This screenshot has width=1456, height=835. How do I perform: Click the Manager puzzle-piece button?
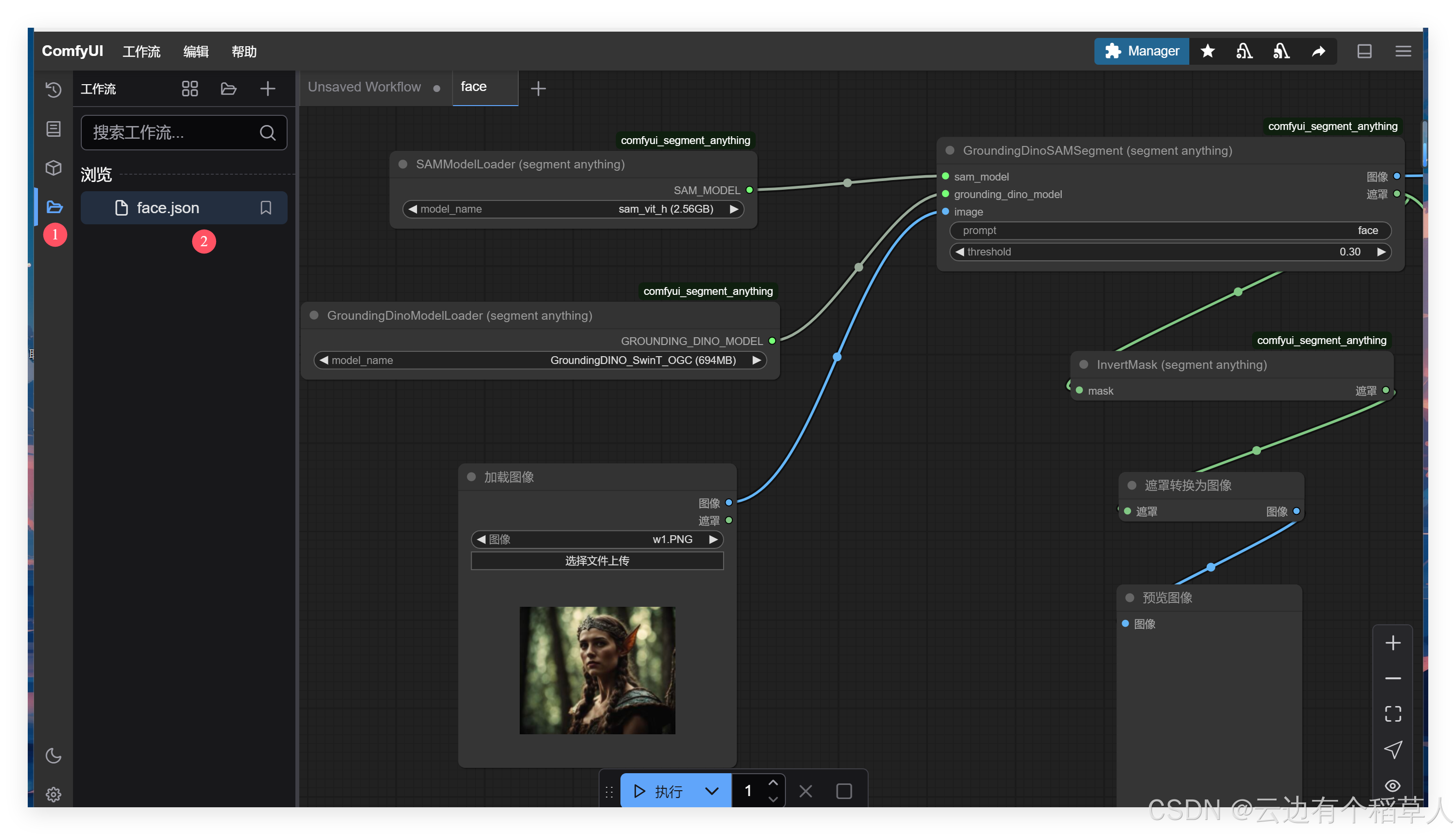pos(1141,51)
